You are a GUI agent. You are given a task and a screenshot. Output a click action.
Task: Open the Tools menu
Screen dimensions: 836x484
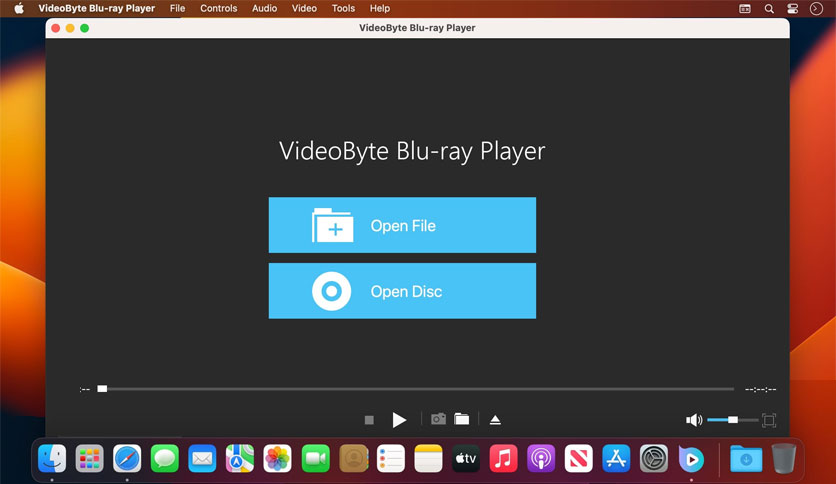tap(343, 9)
